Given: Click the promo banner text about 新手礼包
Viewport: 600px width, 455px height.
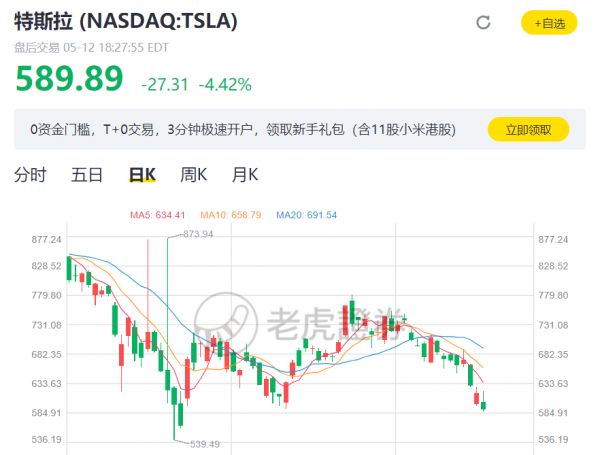Looking at the screenshot, I should tap(242, 129).
